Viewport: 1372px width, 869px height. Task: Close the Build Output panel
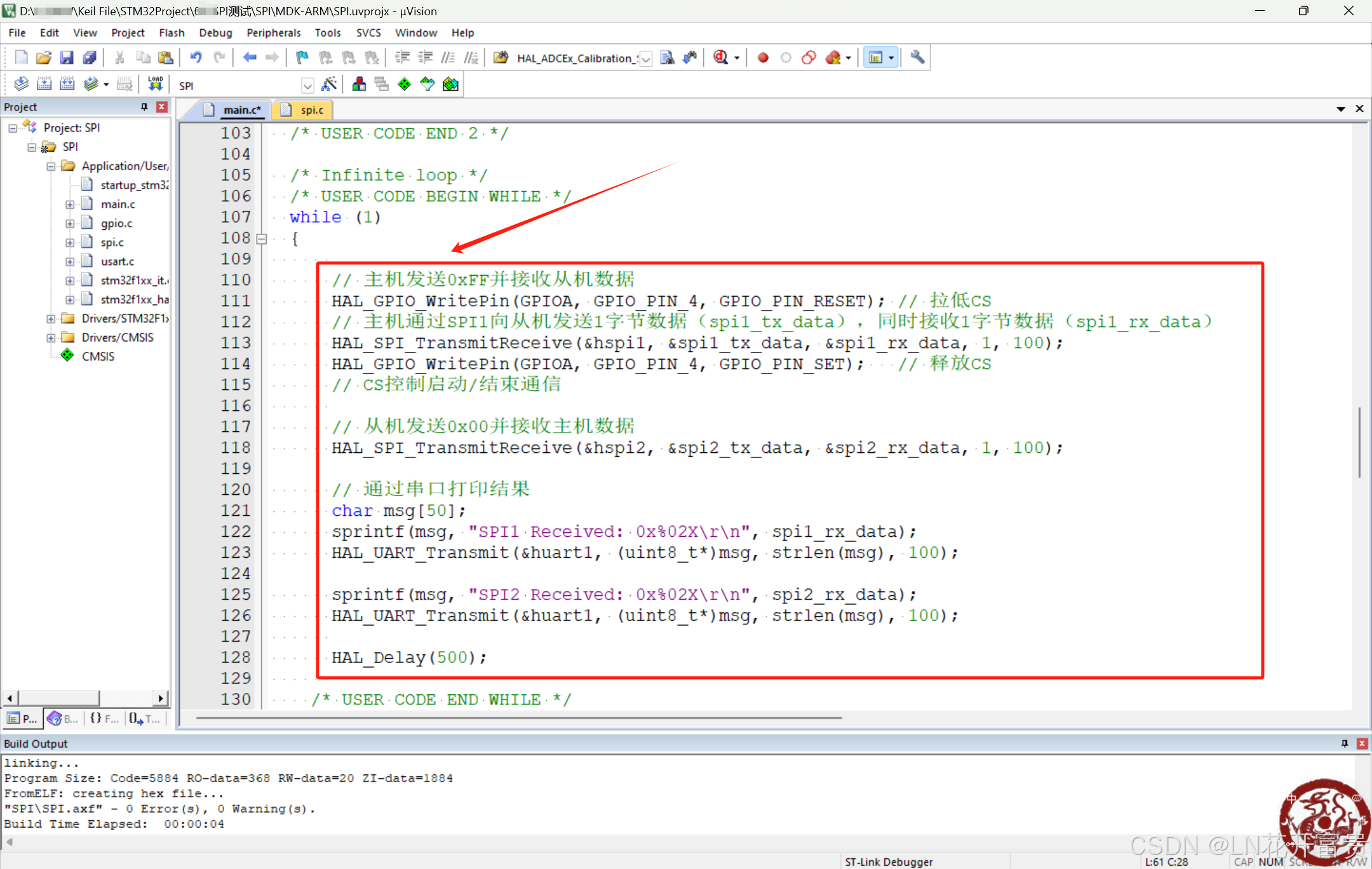click(x=1362, y=743)
